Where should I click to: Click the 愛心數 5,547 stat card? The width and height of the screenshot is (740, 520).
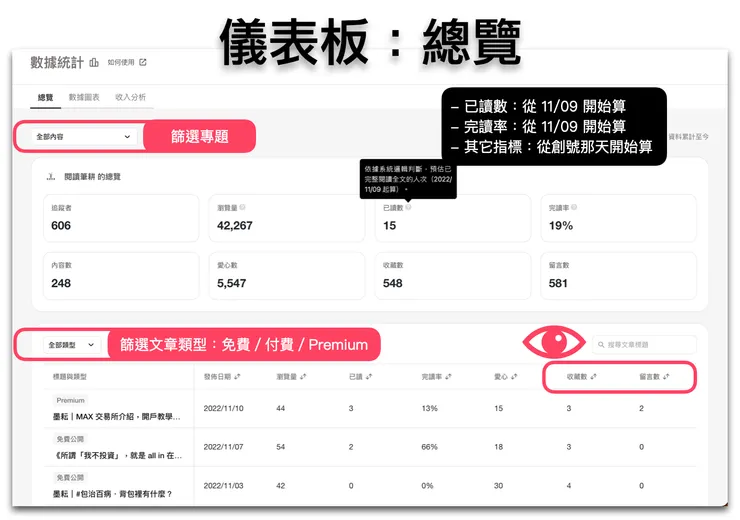click(287, 276)
